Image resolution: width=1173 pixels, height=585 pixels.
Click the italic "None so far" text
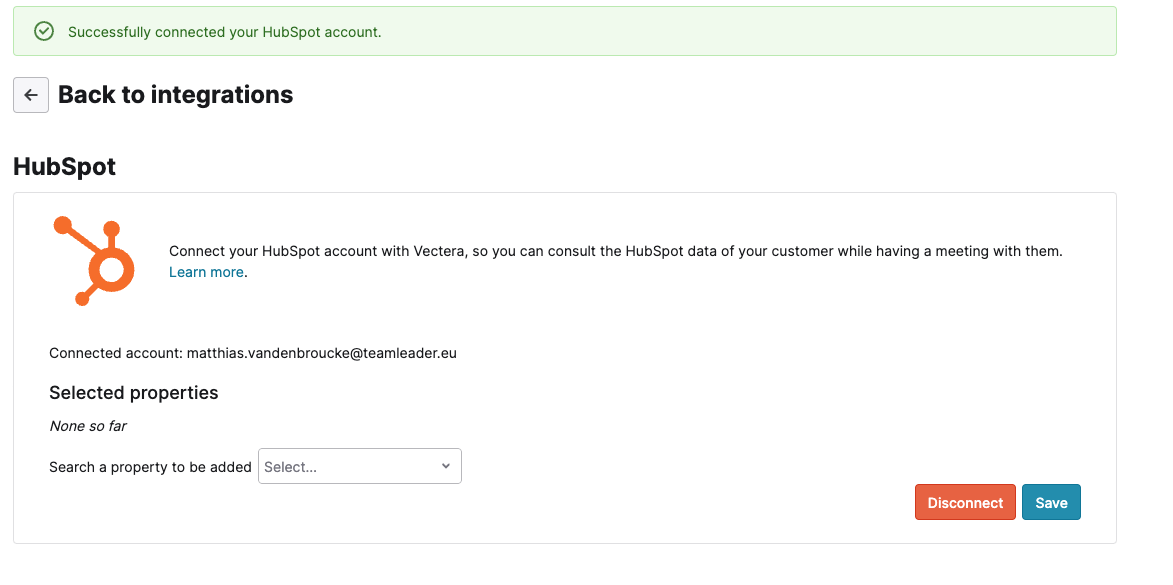click(88, 426)
